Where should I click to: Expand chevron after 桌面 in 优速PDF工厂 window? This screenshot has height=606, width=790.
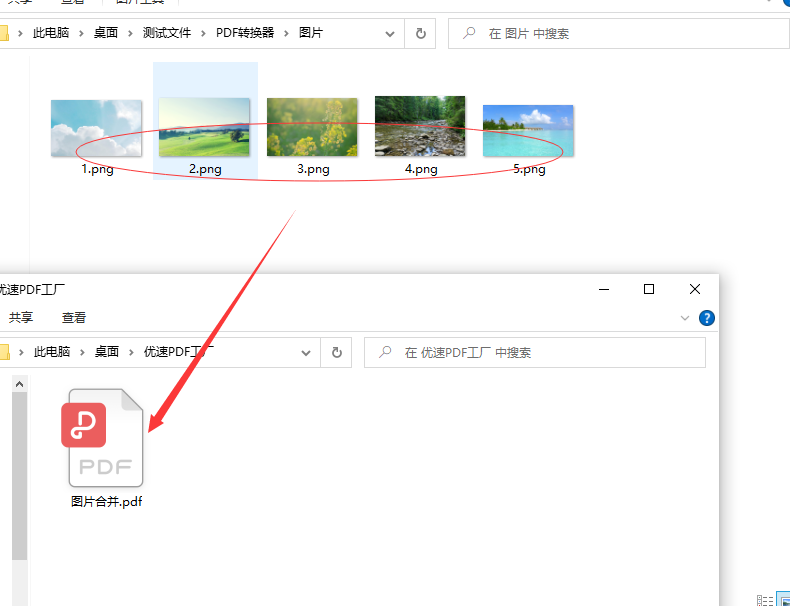(x=131, y=353)
